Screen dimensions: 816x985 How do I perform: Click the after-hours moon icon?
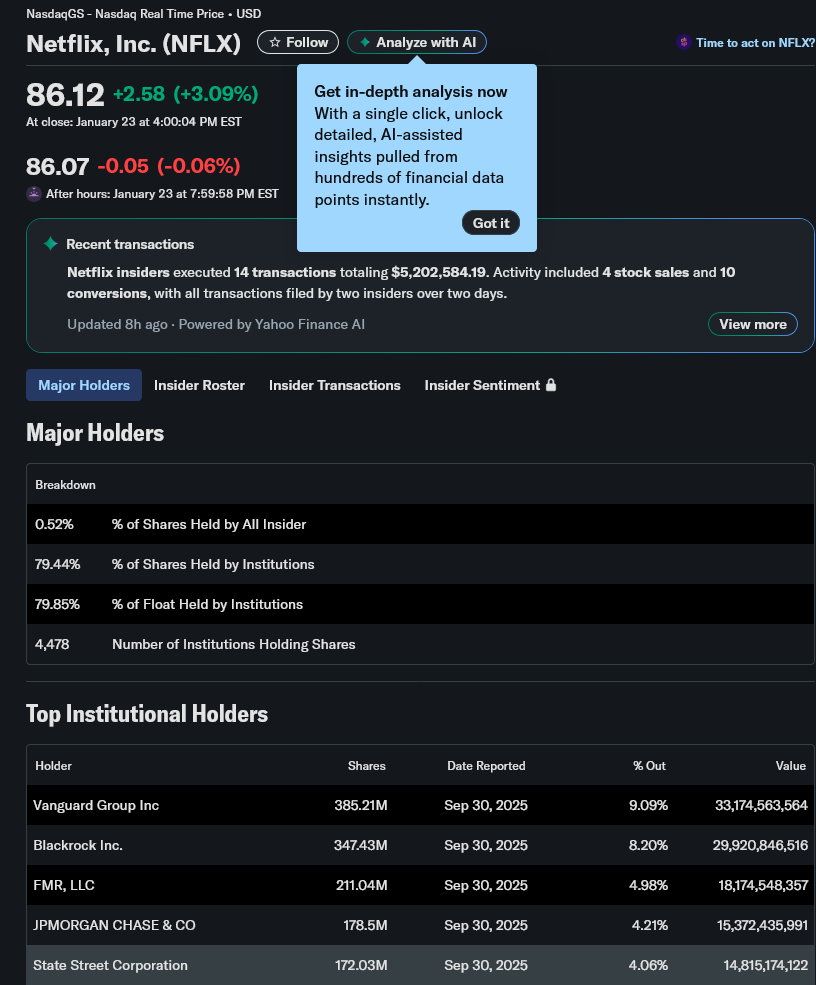(x=34, y=193)
